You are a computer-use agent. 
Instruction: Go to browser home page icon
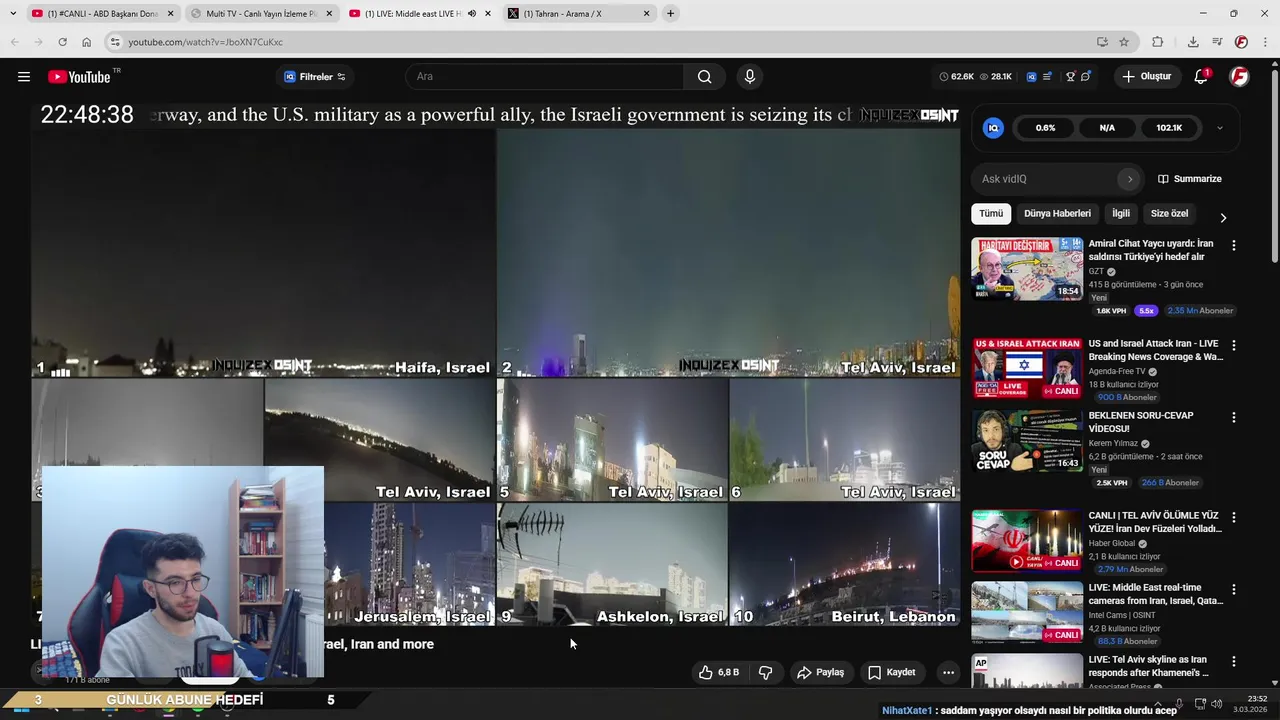tap(87, 42)
